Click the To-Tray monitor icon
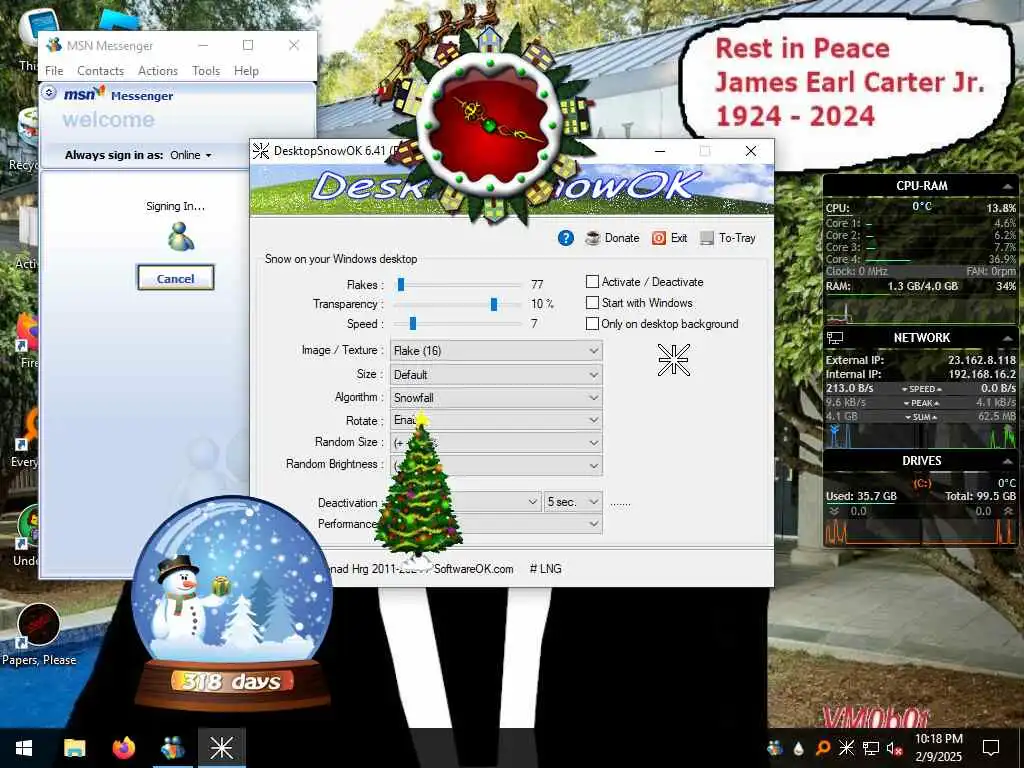 point(707,238)
